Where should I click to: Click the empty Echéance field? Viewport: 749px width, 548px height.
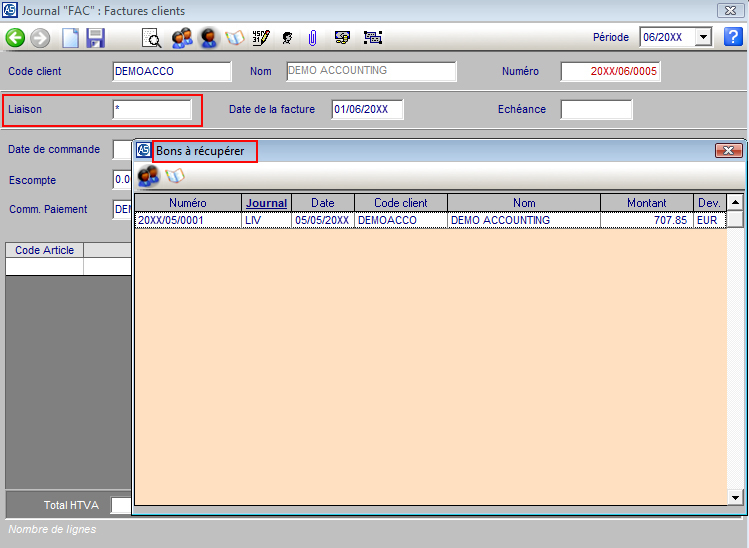coord(596,109)
